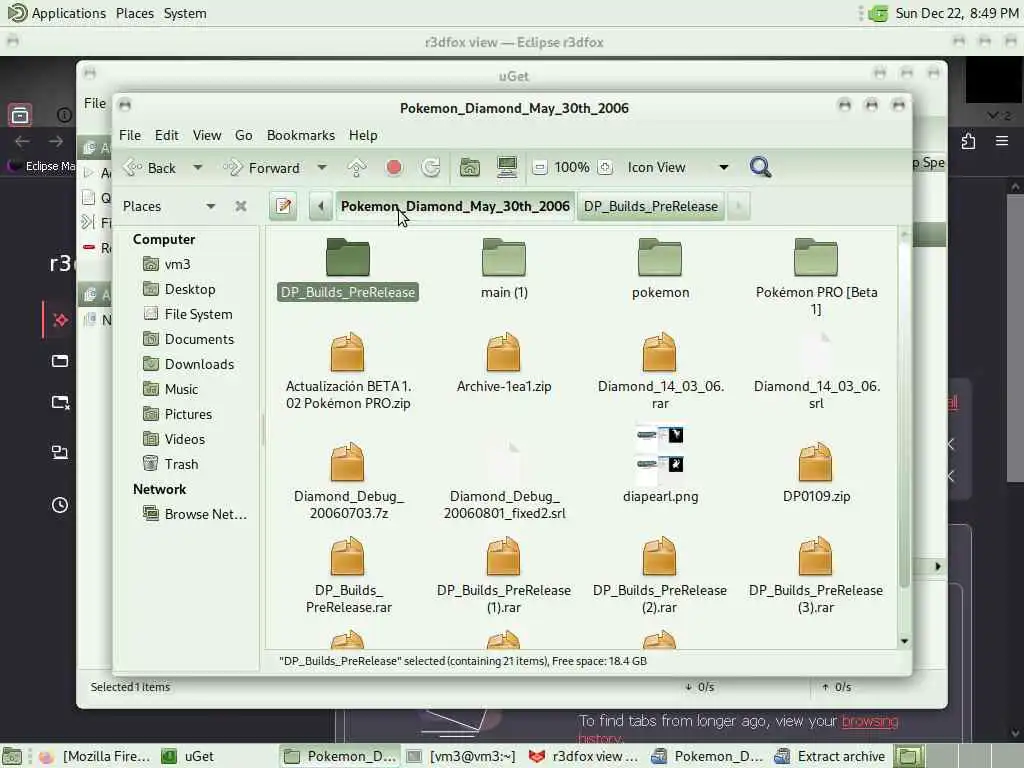
Task: Select DP_Builds_PreRelease (3).rar archive
Action: coord(816,575)
